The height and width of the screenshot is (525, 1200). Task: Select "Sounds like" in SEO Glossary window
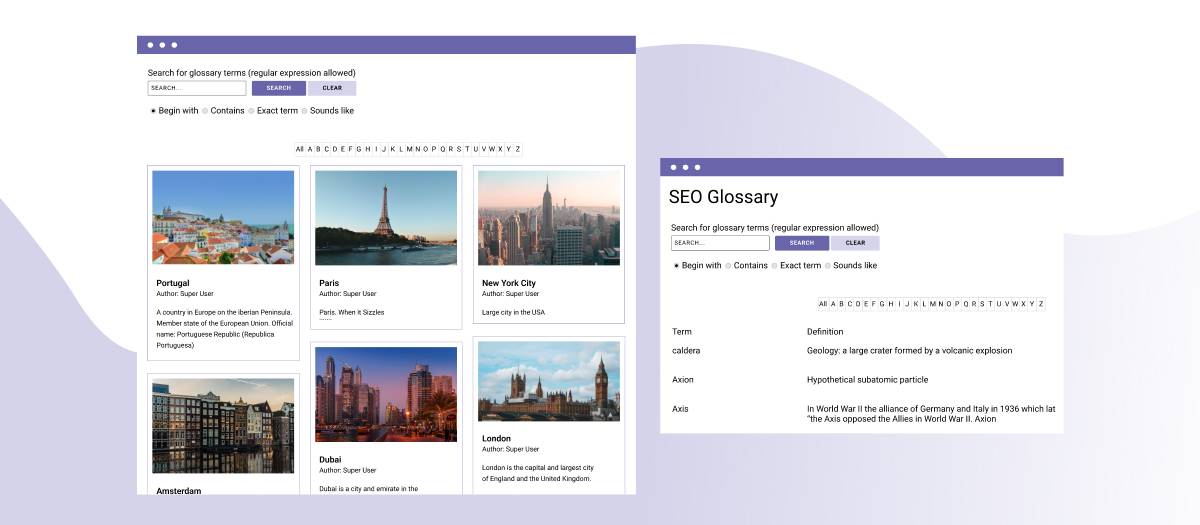828,266
